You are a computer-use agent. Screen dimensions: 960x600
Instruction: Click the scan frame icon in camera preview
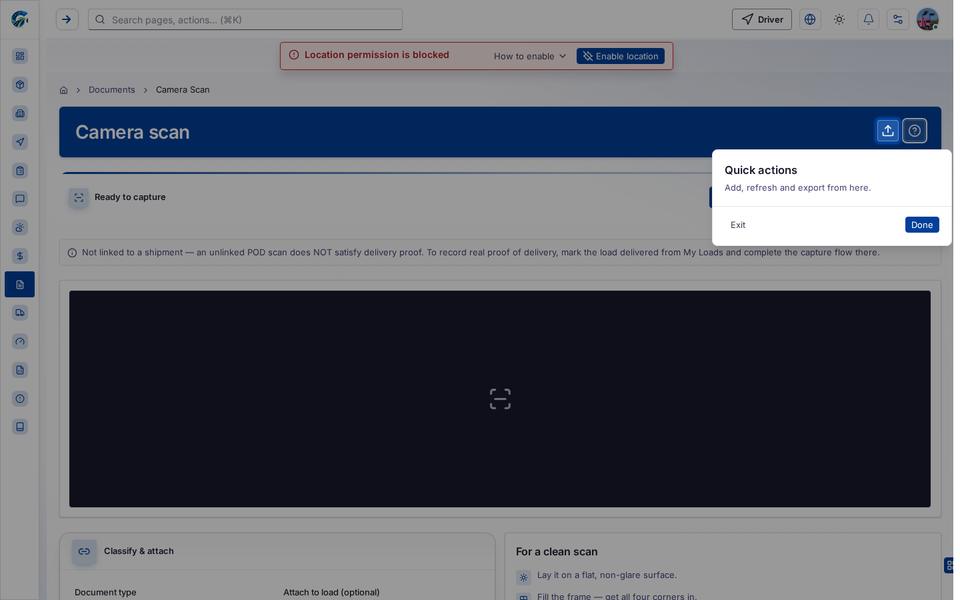(500, 399)
